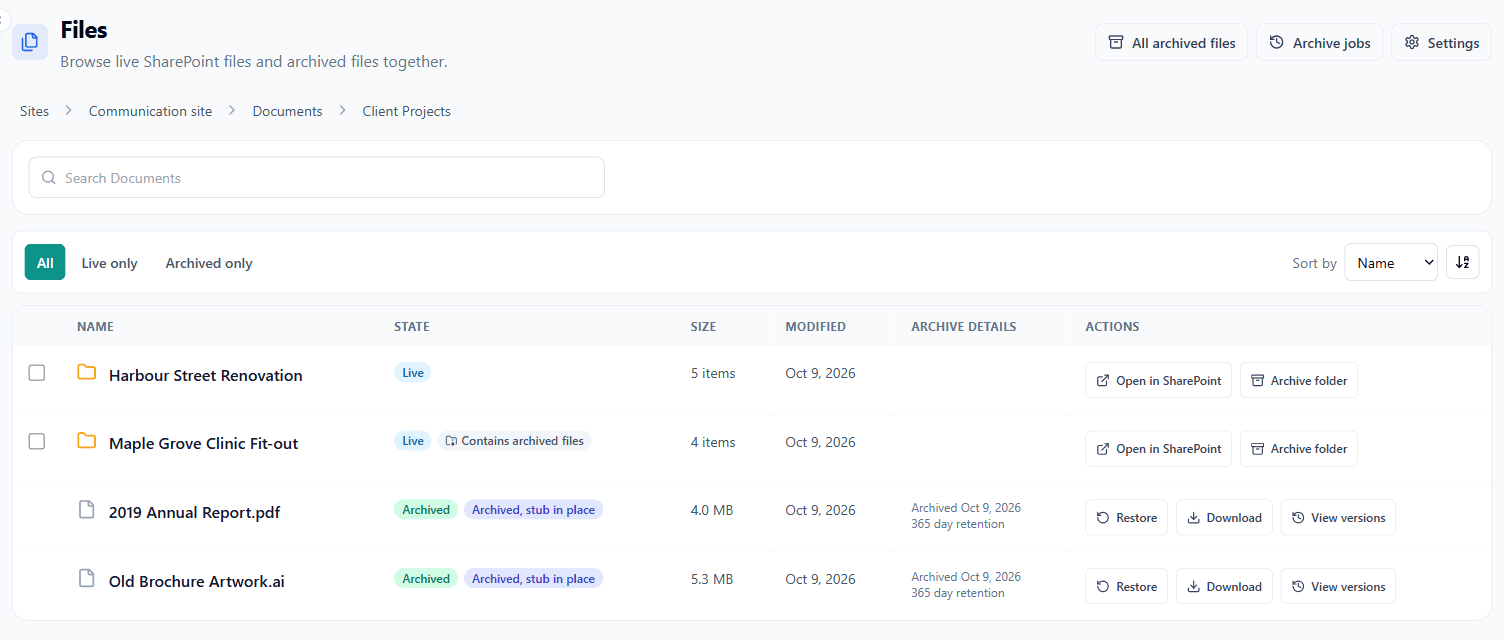Select 2019 Annual Report.pdf file name
Viewport: 1504px width, 640px height.
194,513
